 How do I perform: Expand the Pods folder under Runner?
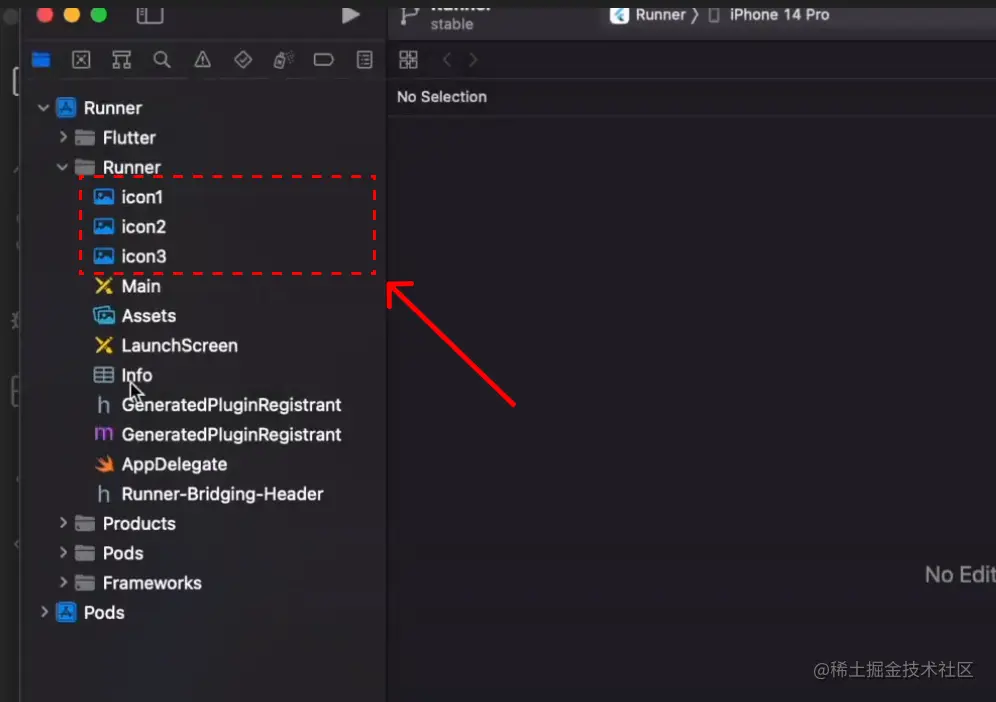coord(63,553)
